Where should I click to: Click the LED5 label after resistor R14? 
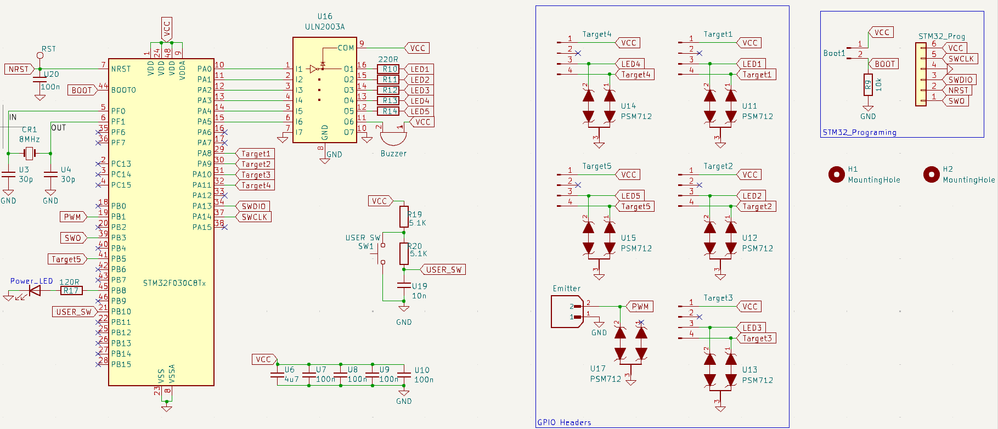[x=419, y=111]
